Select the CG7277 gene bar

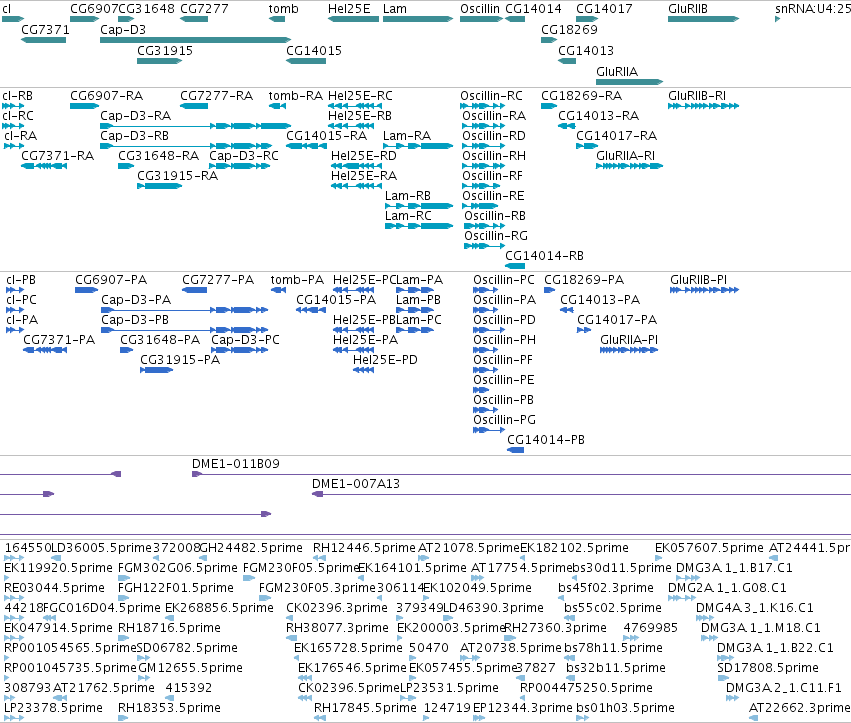tap(194, 19)
